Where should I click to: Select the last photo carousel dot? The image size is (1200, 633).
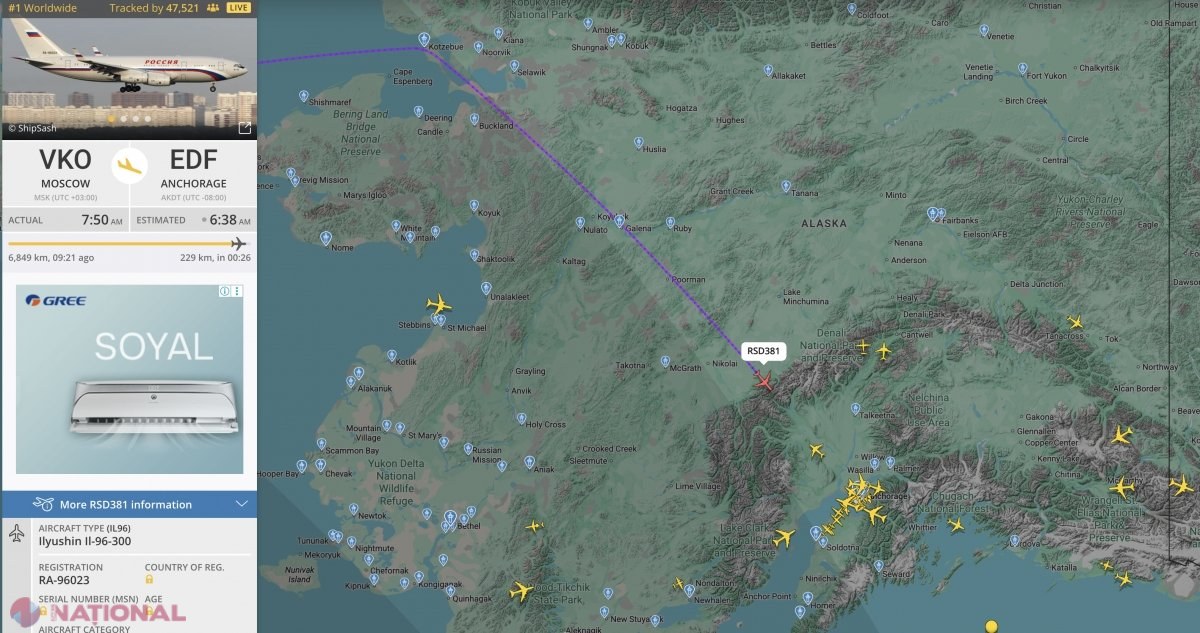[148, 119]
